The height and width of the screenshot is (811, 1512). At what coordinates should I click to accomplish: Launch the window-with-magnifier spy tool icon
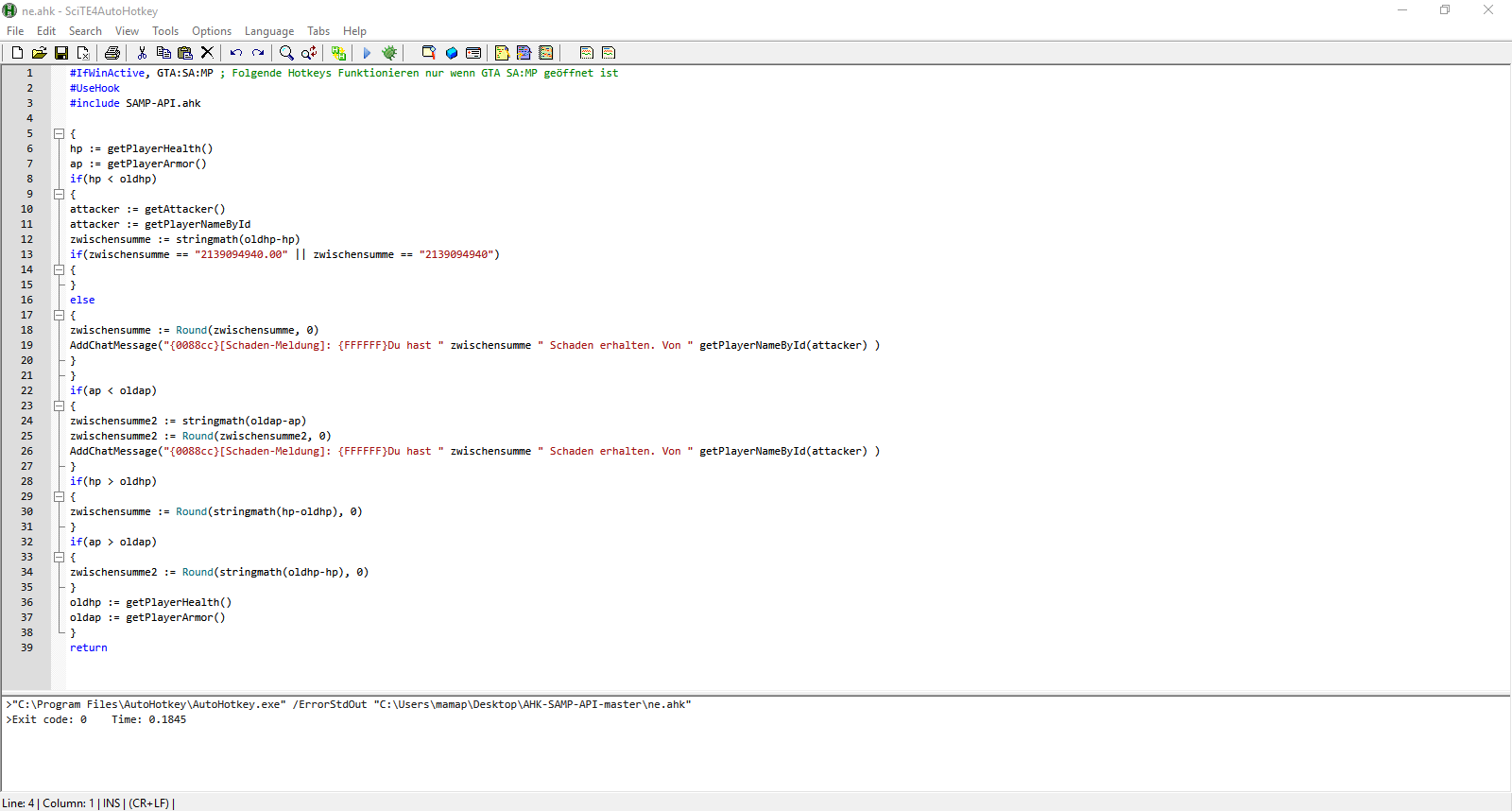(x=429, y=53)
